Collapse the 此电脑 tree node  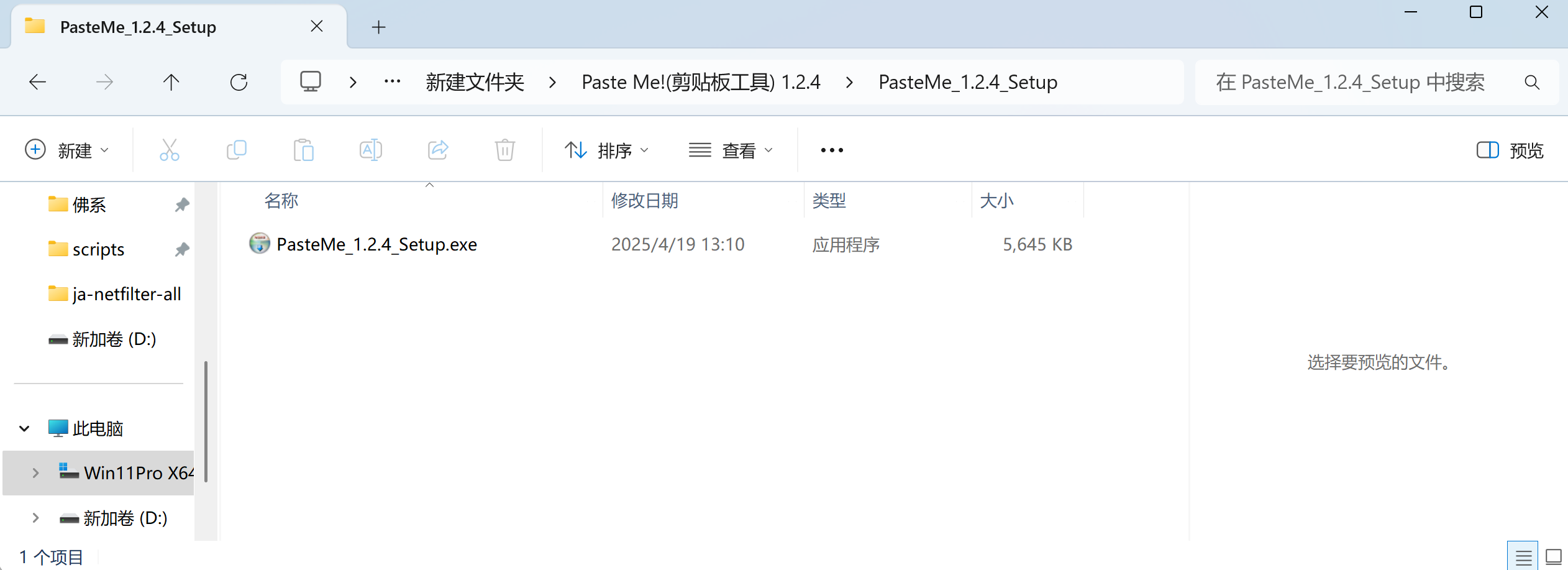point(24,428)
